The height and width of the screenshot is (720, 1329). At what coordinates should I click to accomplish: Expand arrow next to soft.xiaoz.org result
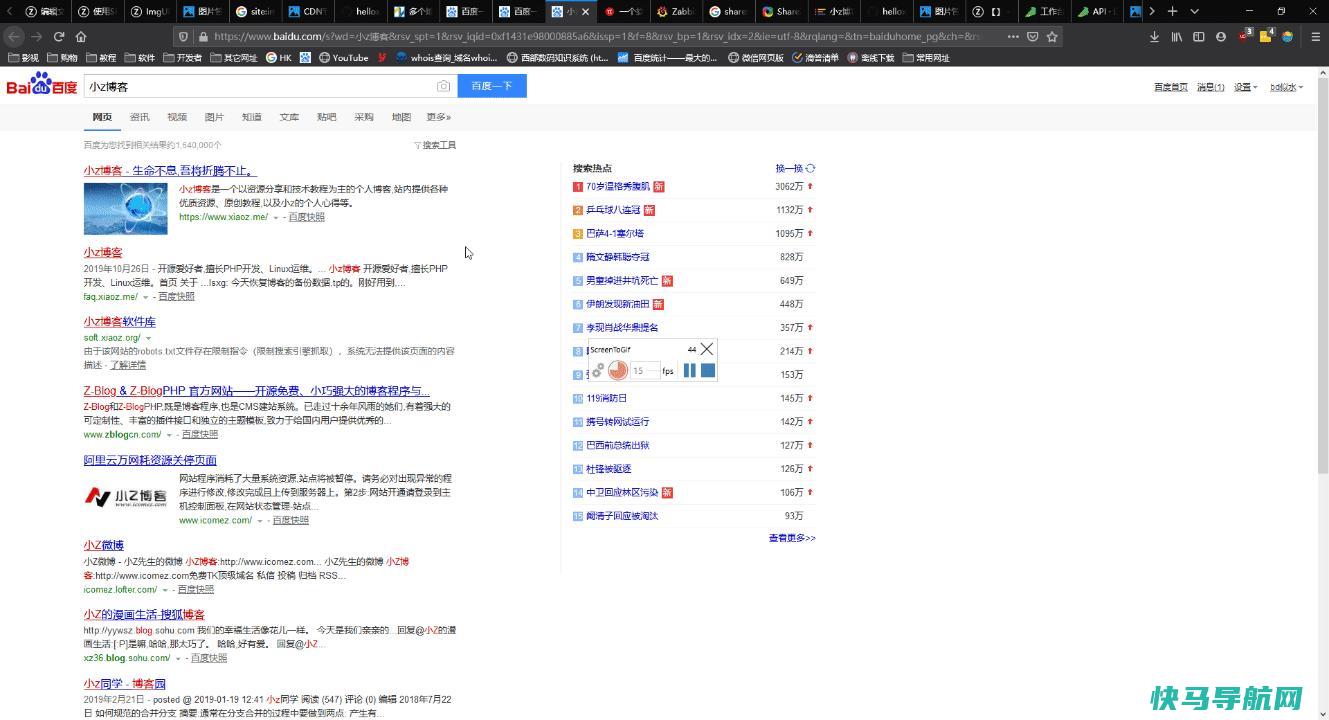148,338
